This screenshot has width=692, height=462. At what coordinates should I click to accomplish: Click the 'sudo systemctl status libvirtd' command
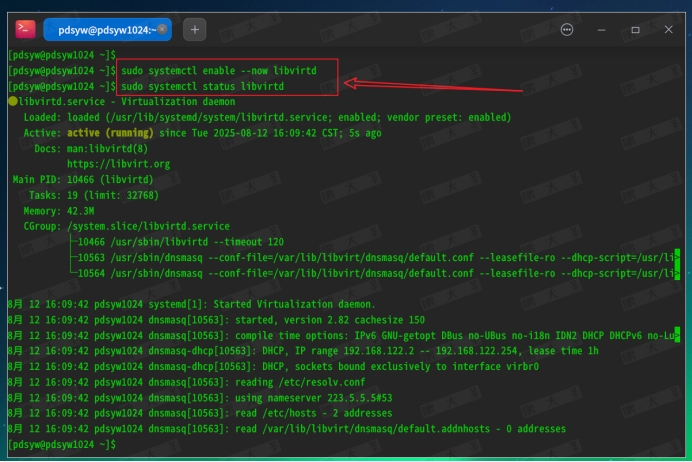point(202,87)
